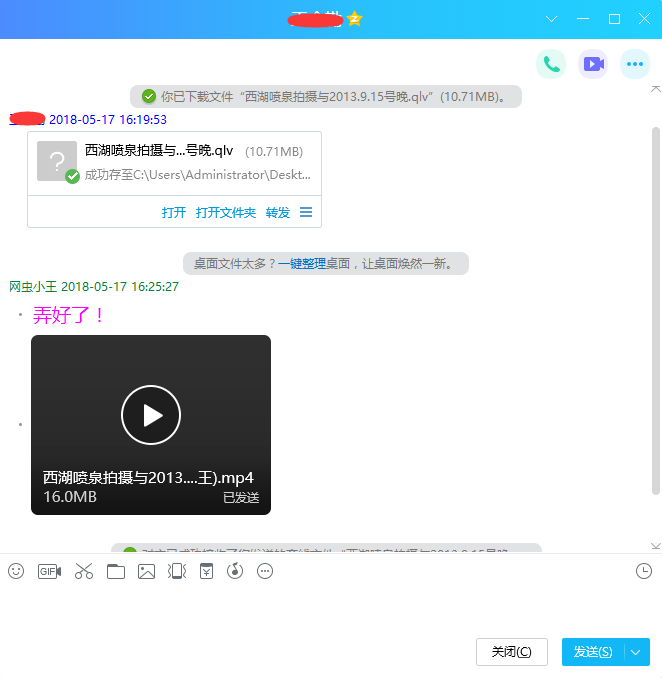
Task: Click the 发送(S) send button
Action: coord(593,652)
